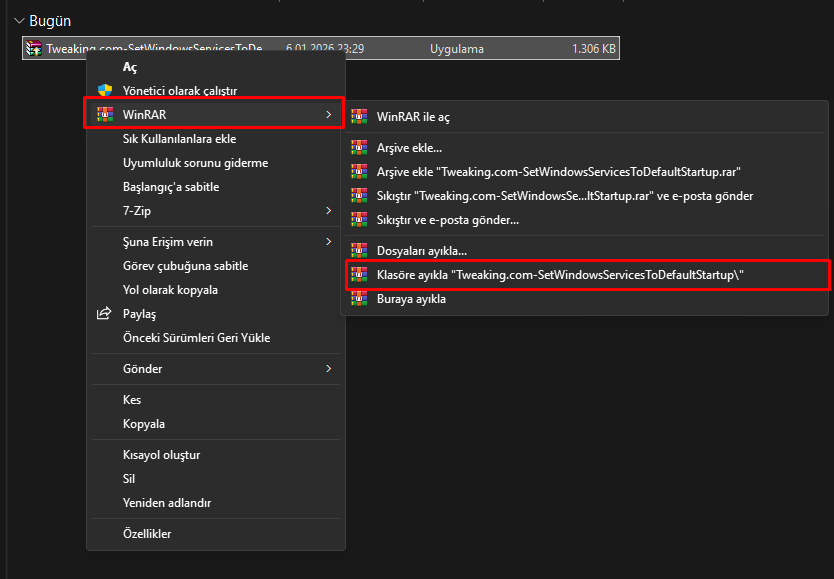Viewport: 834px width, 579px height.
Task: Click the date cell '6.01.2026 23:29'
Action: tap(325, 49)
